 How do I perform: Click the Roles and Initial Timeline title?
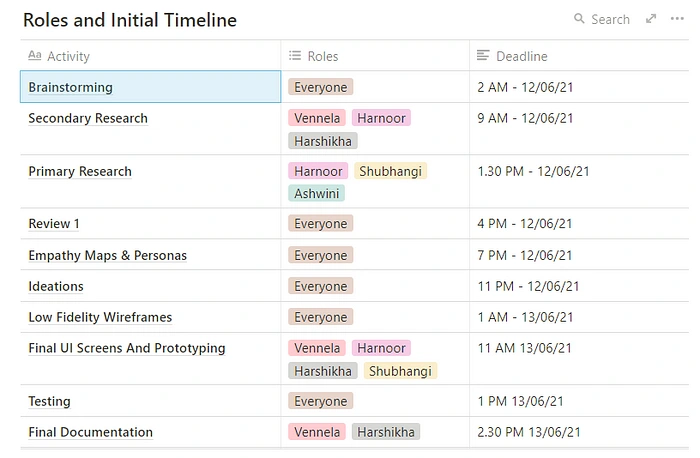[x=130, y=20]
